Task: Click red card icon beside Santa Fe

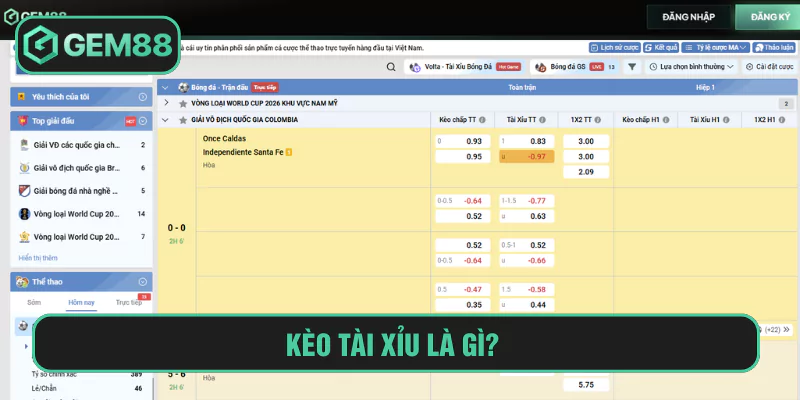Action: point(289,152)
